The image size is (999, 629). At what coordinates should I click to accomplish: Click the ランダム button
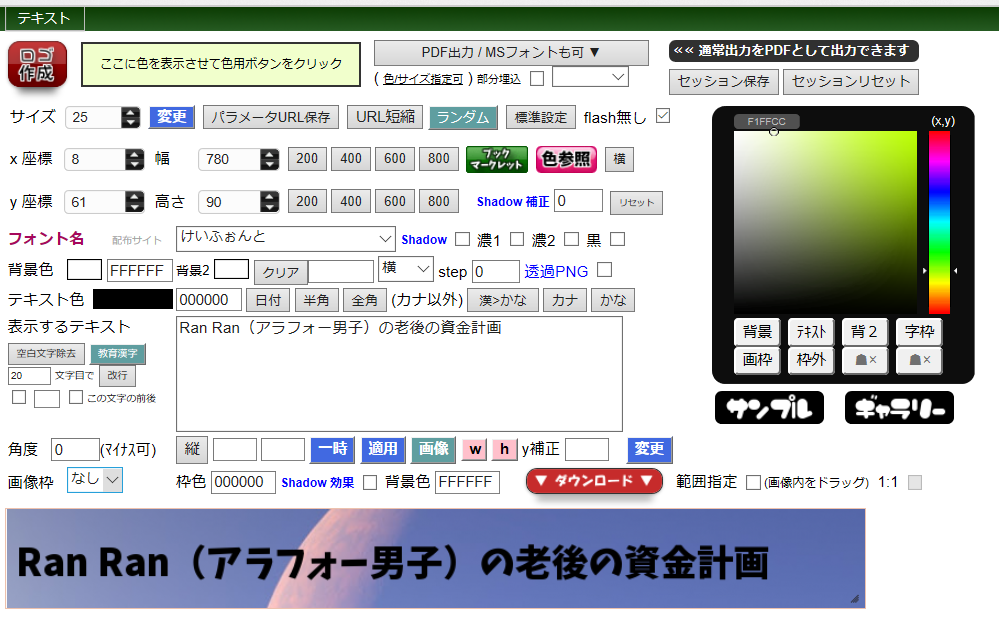[463, 117]
